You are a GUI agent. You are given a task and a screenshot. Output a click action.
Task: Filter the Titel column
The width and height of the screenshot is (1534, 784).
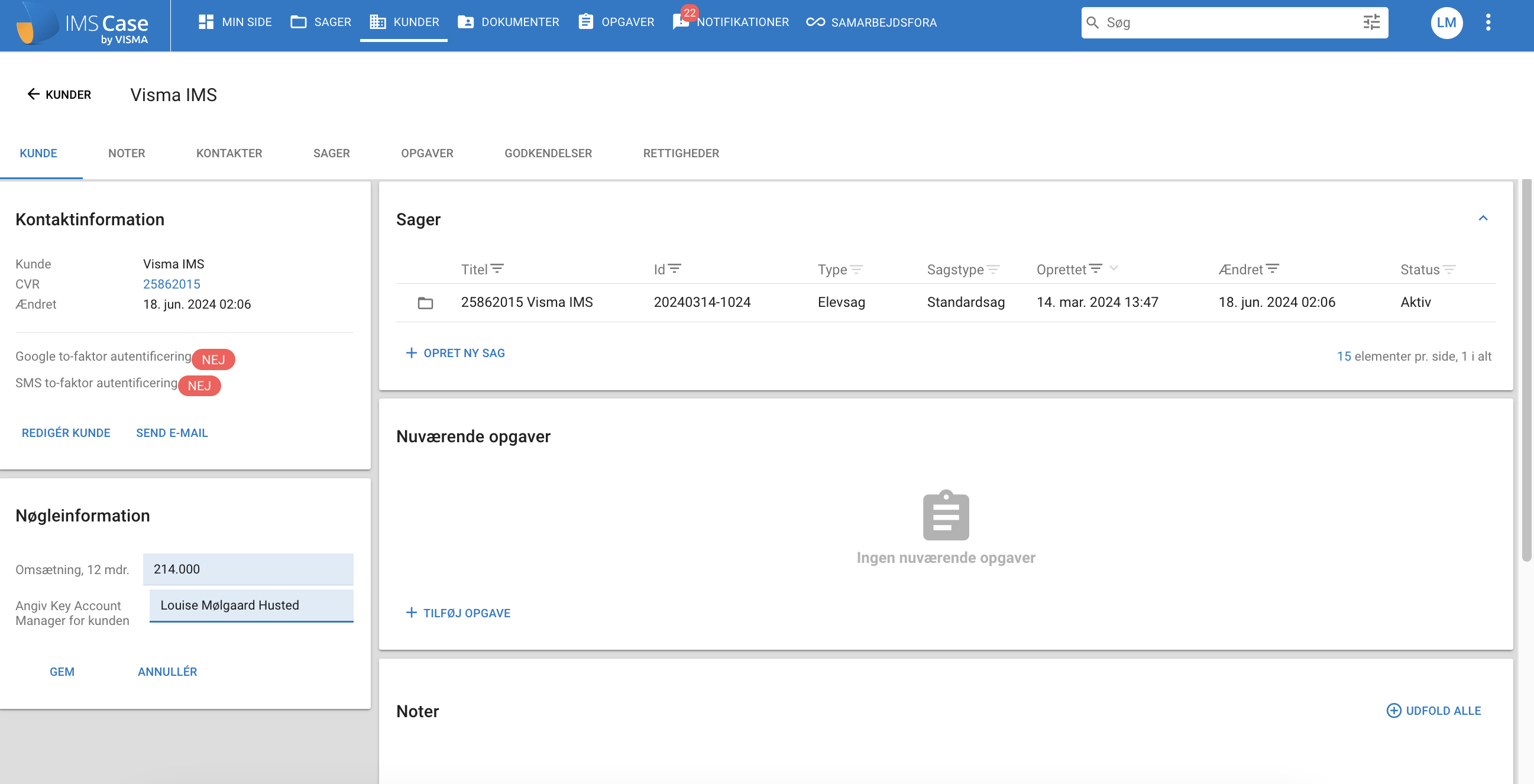click(497, 269)
